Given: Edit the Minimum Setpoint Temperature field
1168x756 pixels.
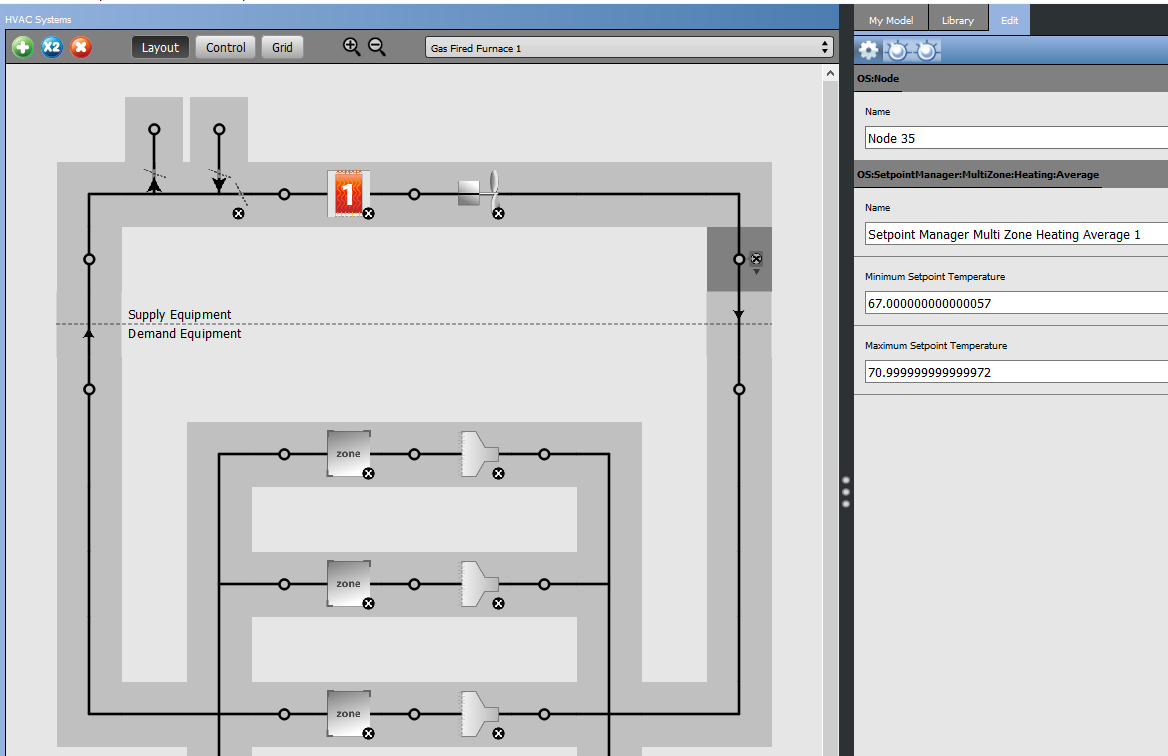Looking at the screenshot, I should point(1016,303).
